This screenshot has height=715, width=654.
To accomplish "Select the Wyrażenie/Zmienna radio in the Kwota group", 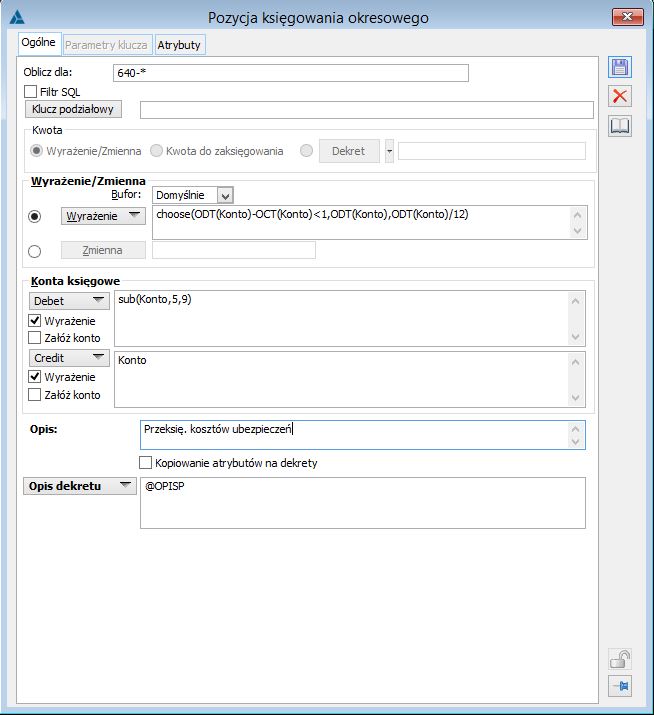I will [x=36, y=151].
